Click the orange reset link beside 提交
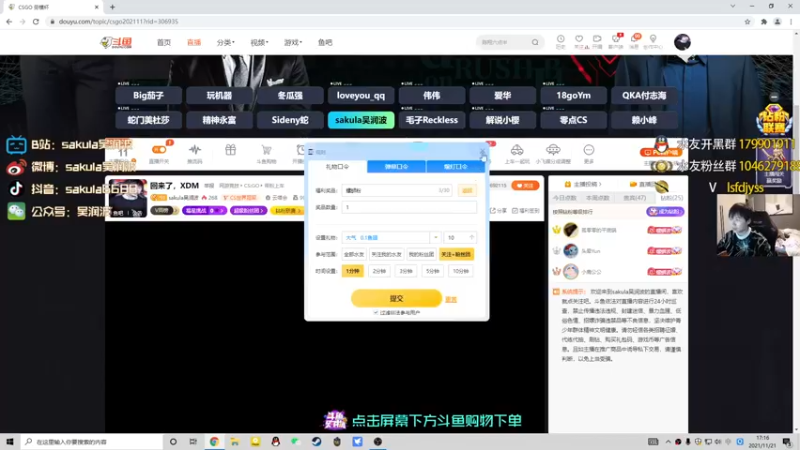 [451, 299]
